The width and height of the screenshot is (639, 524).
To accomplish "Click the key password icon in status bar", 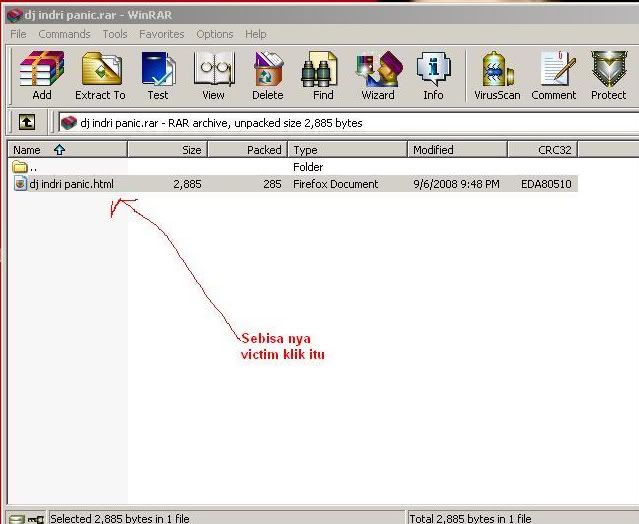I will [x=36, y=519].
